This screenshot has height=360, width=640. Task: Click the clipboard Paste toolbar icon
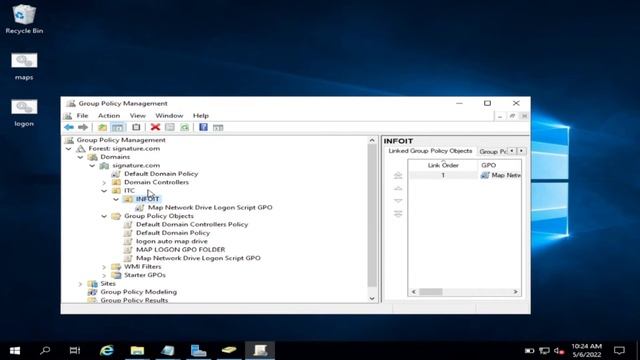136,127
